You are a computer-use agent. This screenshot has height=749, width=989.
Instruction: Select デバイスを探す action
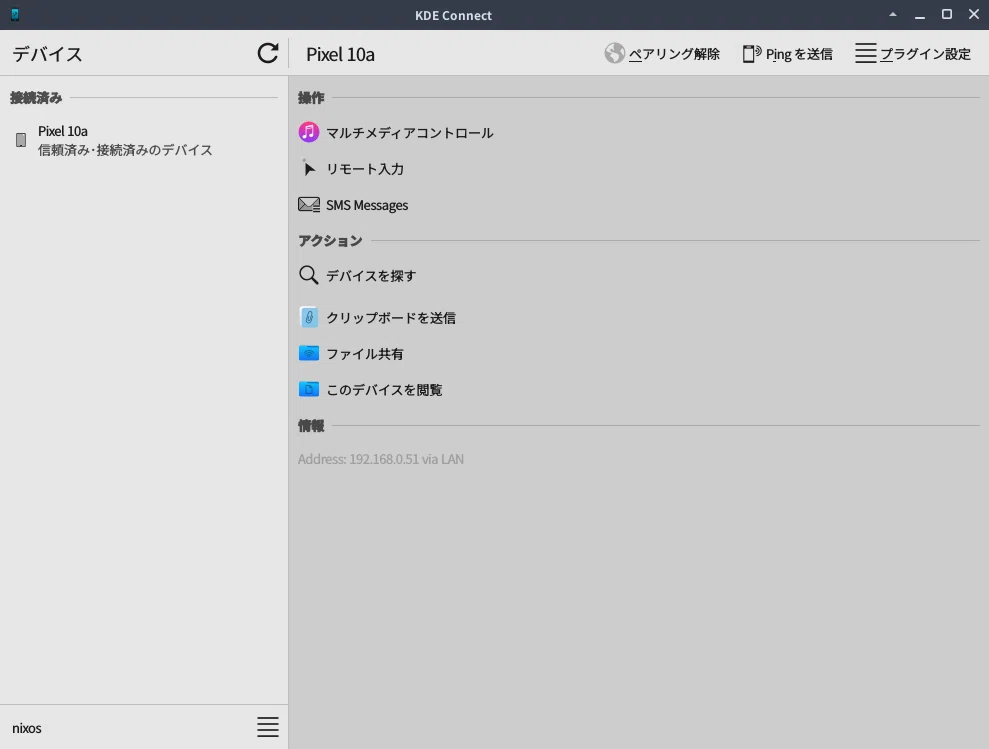[x=371, y=276]
